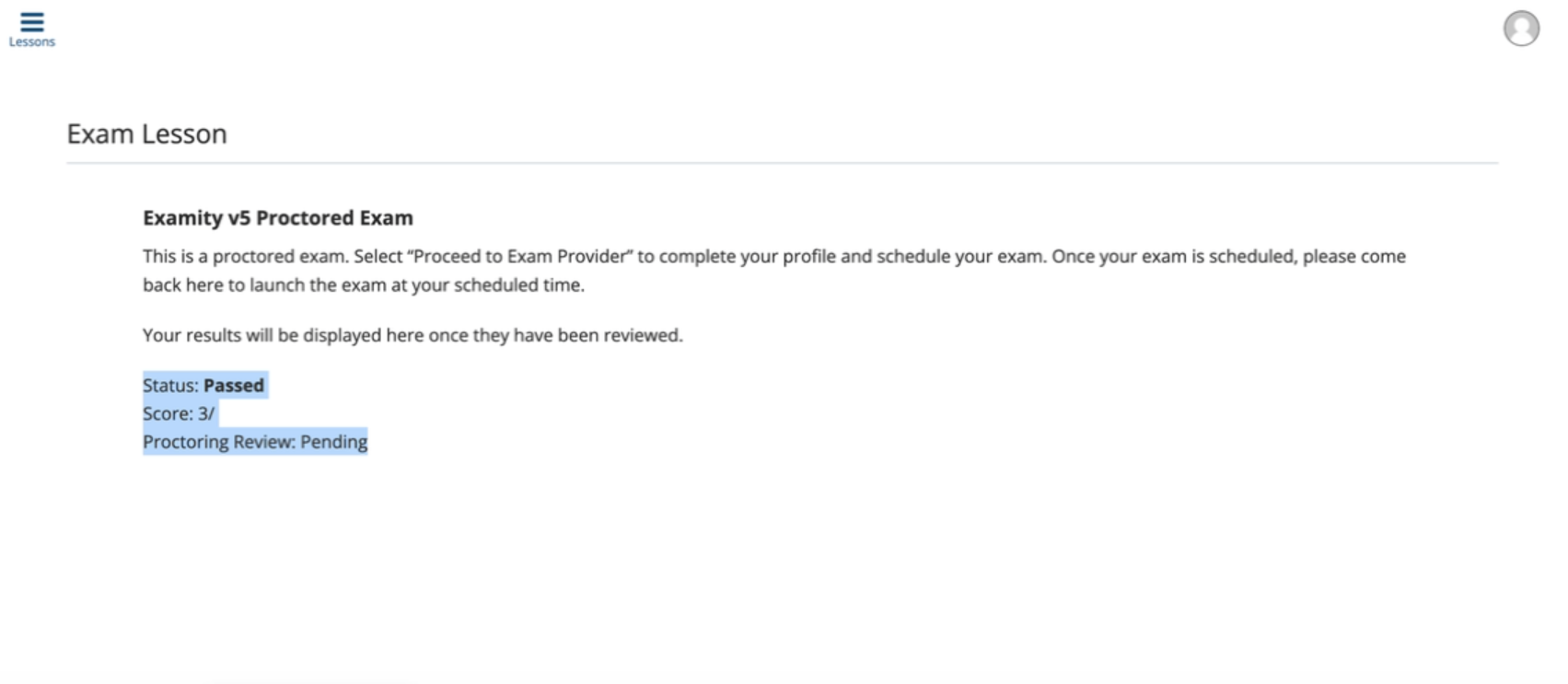Click the "This is a proctored exam." sentence

[246, 257]
